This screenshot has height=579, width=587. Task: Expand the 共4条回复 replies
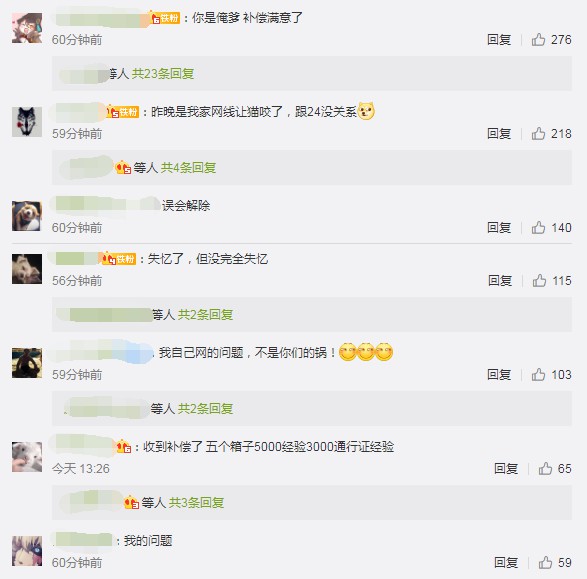point(188,168)
